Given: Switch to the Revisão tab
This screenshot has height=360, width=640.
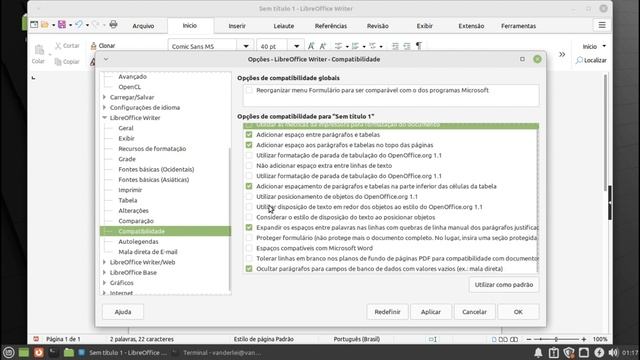Looking at the screenshot, I should (x=378, y=26).
